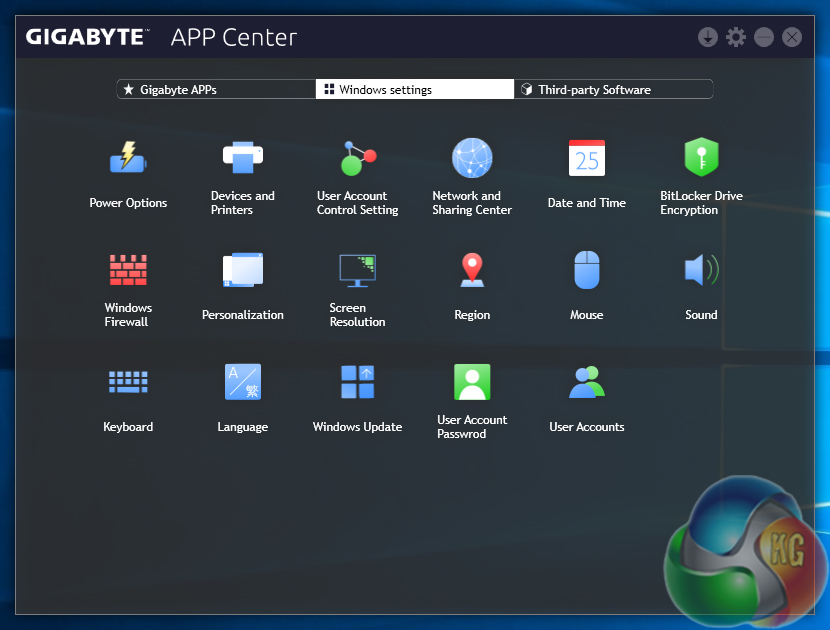Open Language settings
The width and height of the screenshot is (830, 630).
pos(243,383)
